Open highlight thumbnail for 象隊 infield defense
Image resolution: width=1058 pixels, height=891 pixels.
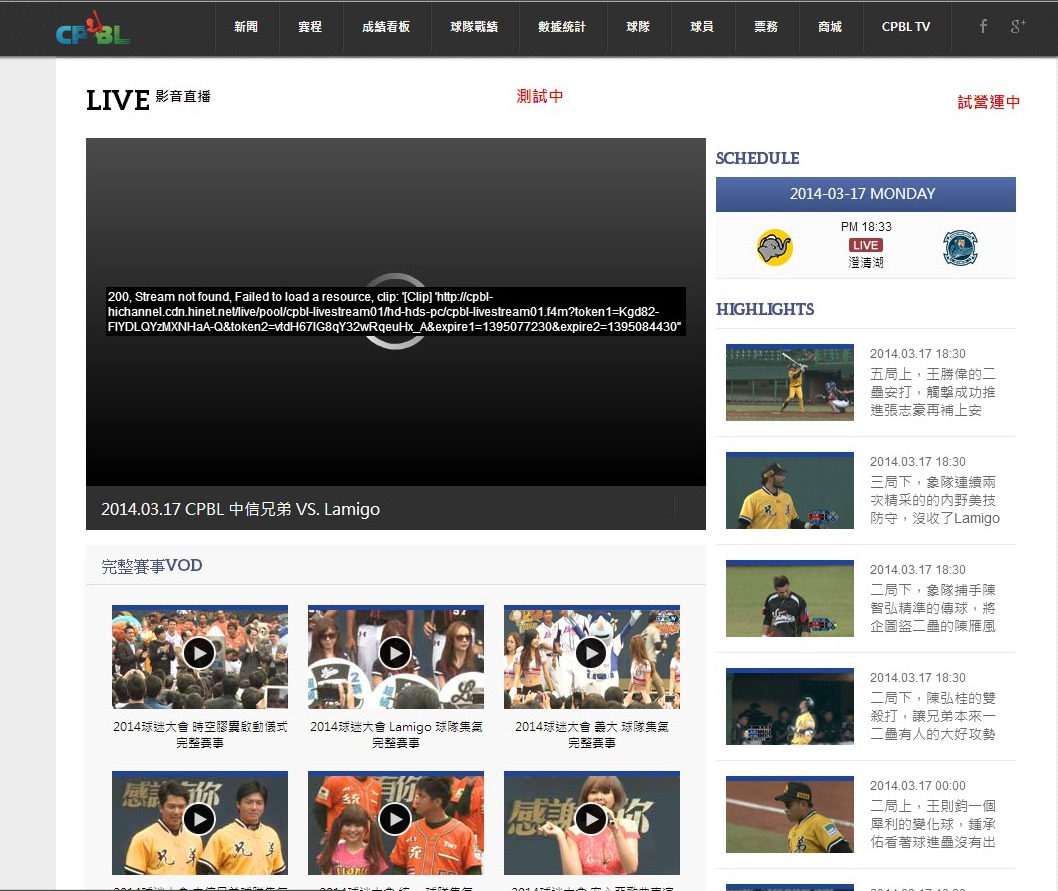click(789, 491)
